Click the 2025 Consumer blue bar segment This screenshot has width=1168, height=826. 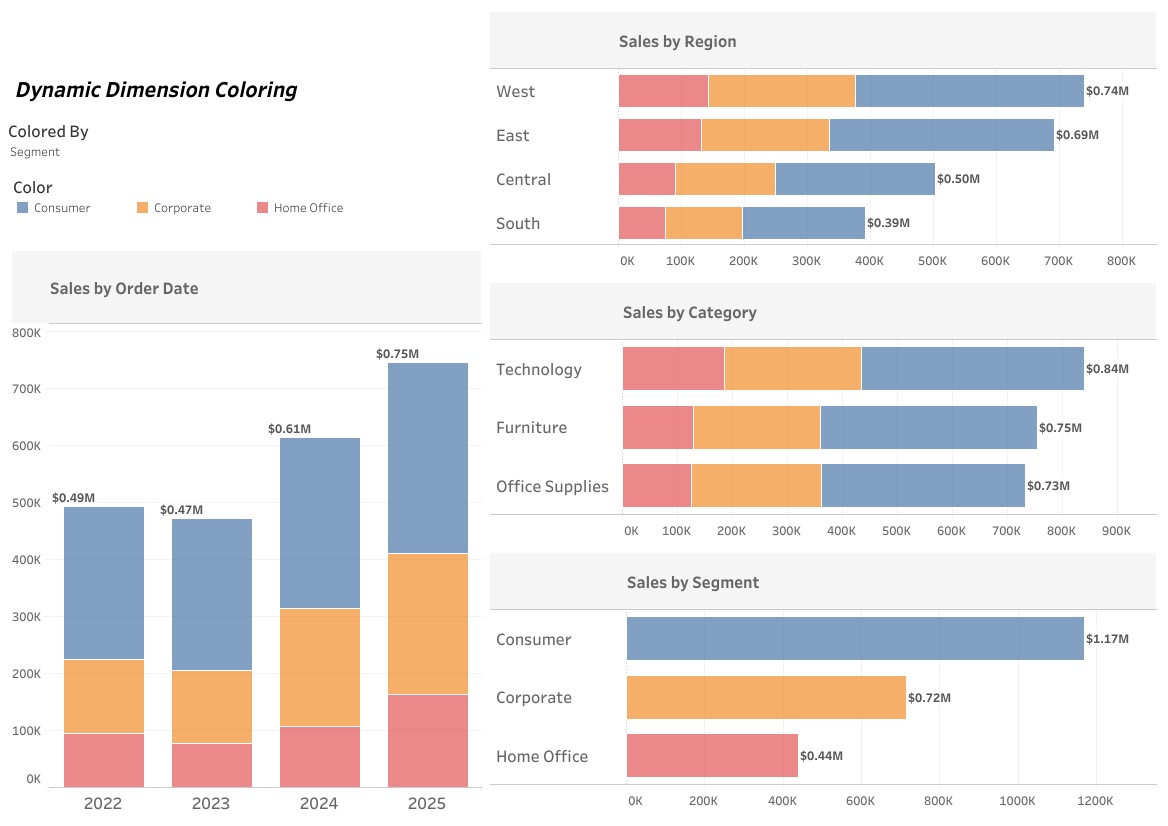pyautogui.click(x=427, y=458)
